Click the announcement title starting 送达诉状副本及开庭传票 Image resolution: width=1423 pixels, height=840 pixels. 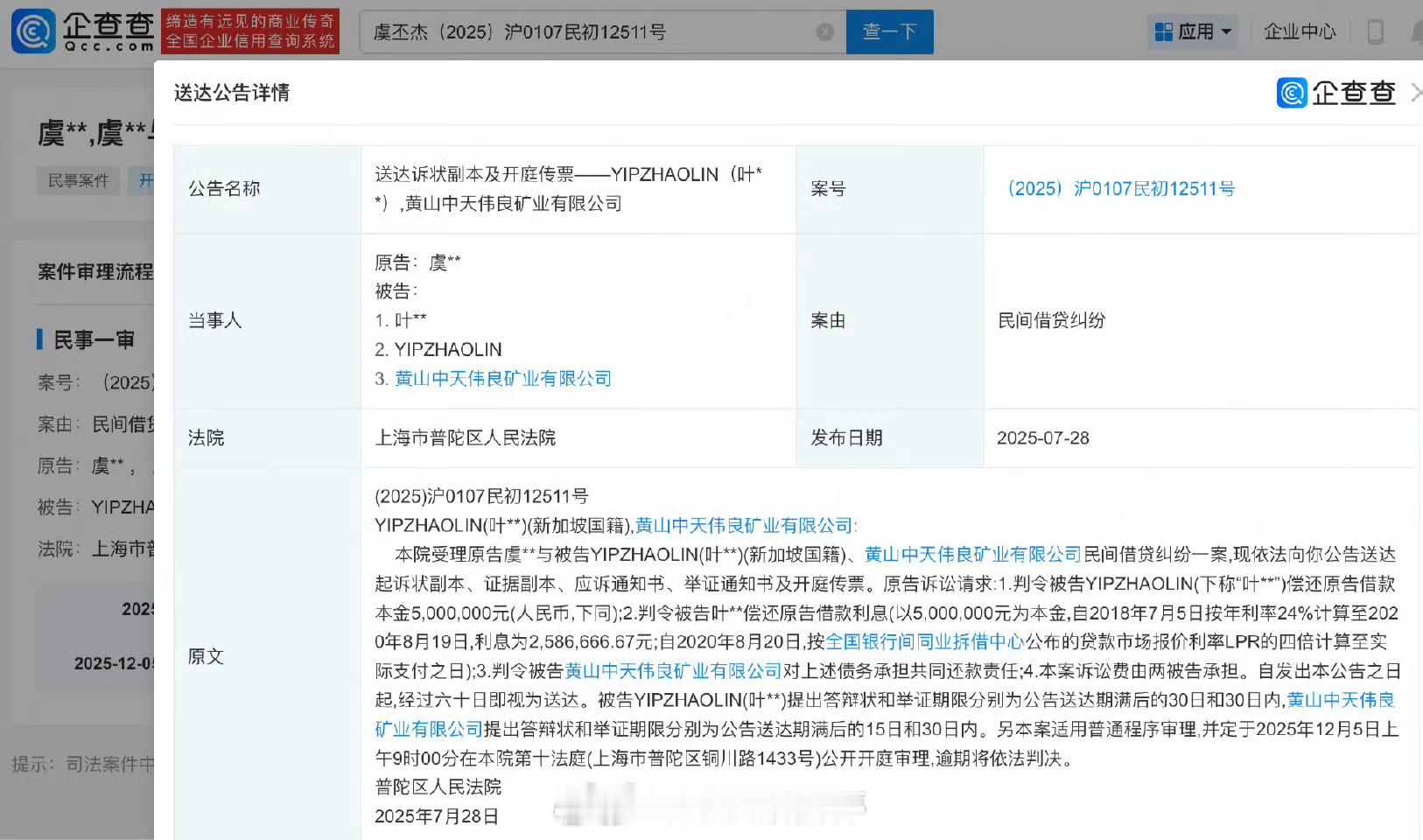pyautogui.click(x=569, y=189)
